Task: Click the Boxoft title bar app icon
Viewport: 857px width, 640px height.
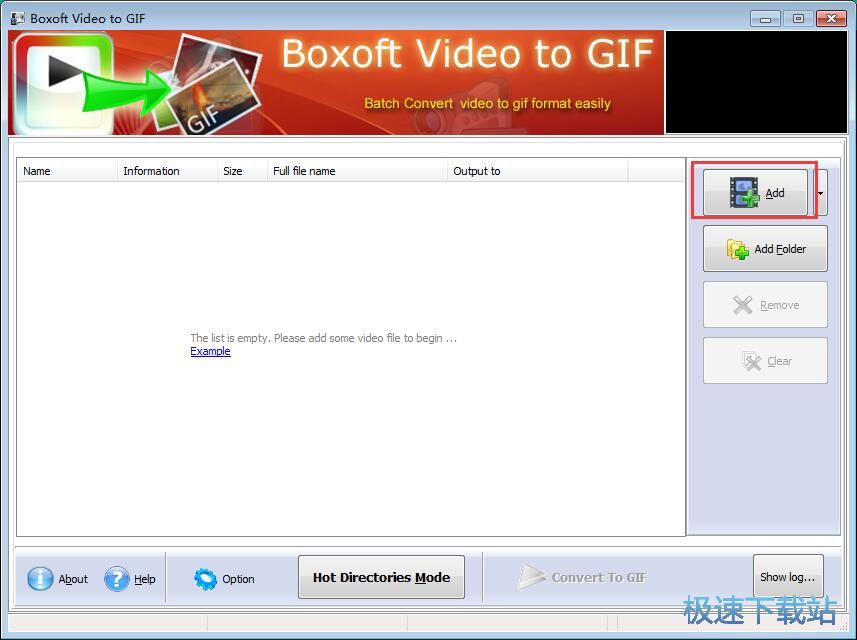Action: 18,18
